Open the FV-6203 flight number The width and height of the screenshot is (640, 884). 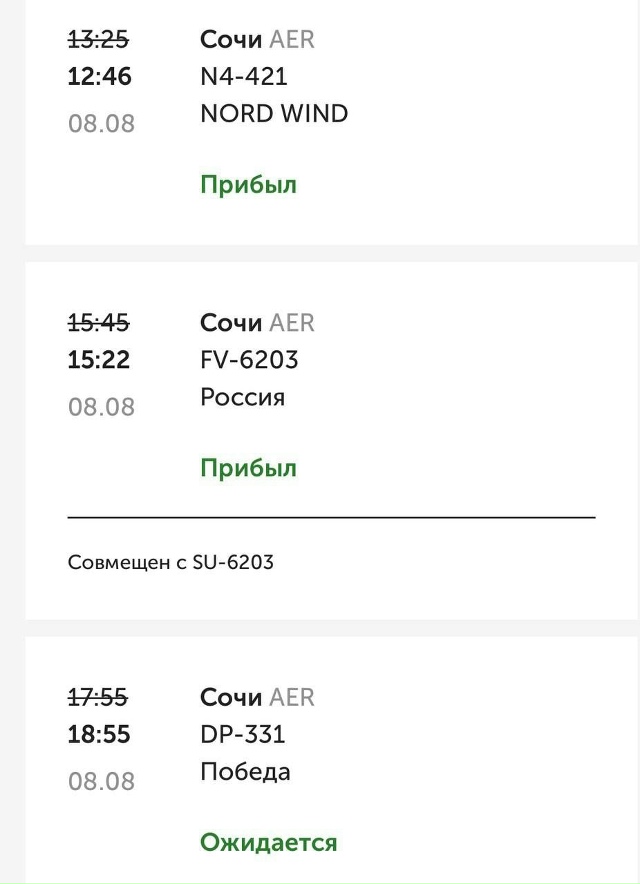[249, 360]
